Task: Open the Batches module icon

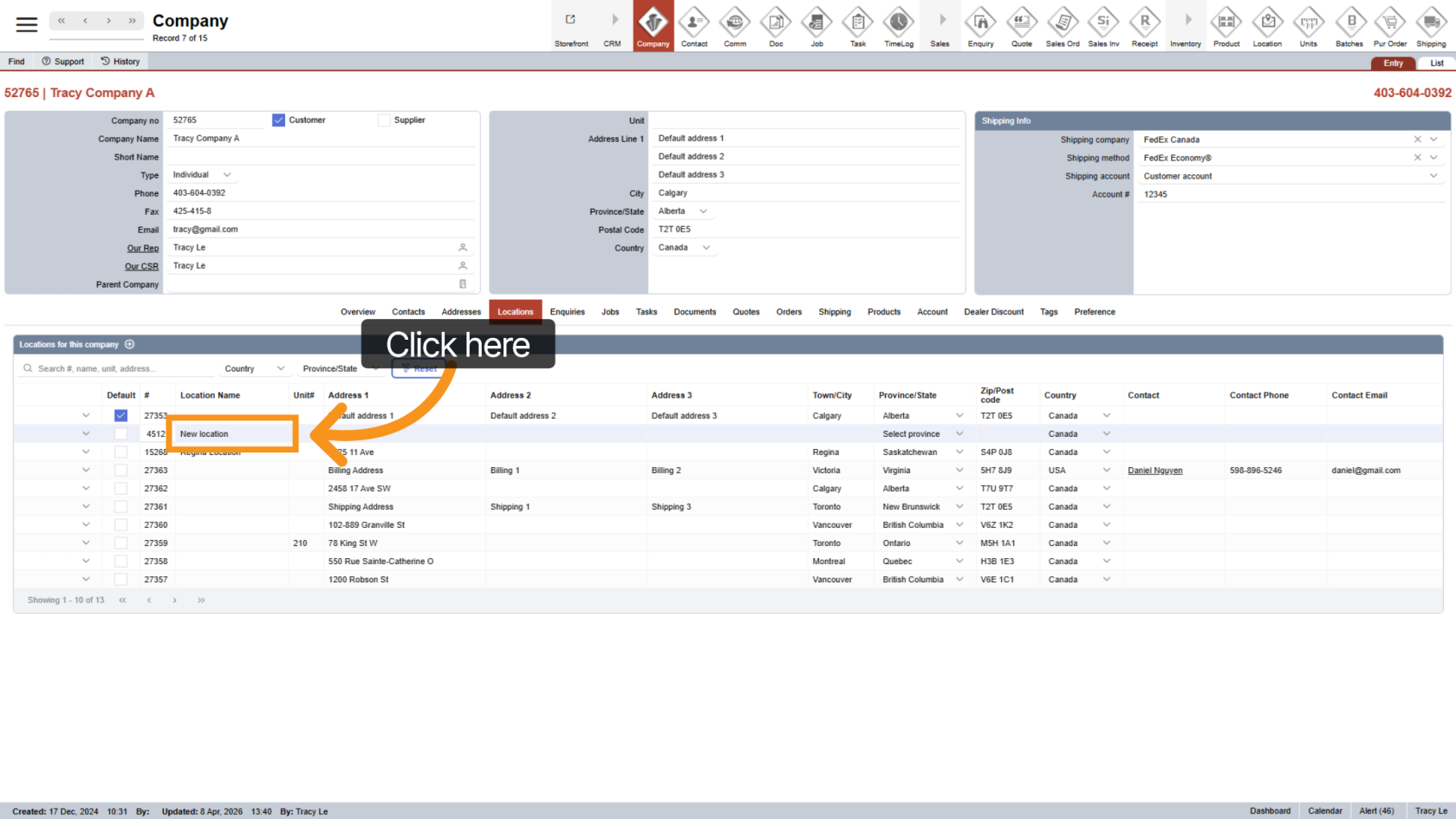Action: tap(1349, 26)
